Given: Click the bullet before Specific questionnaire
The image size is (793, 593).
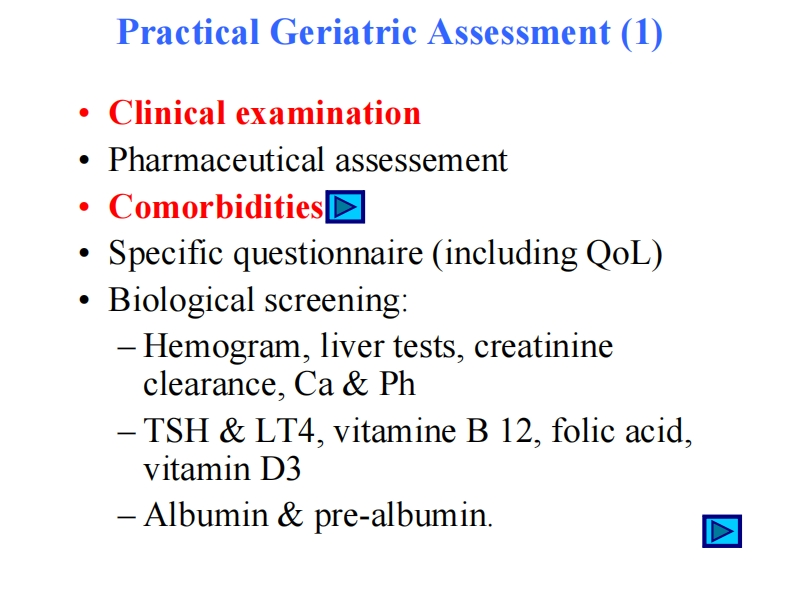Looking at the screenshot, I should tap(86, 254).
